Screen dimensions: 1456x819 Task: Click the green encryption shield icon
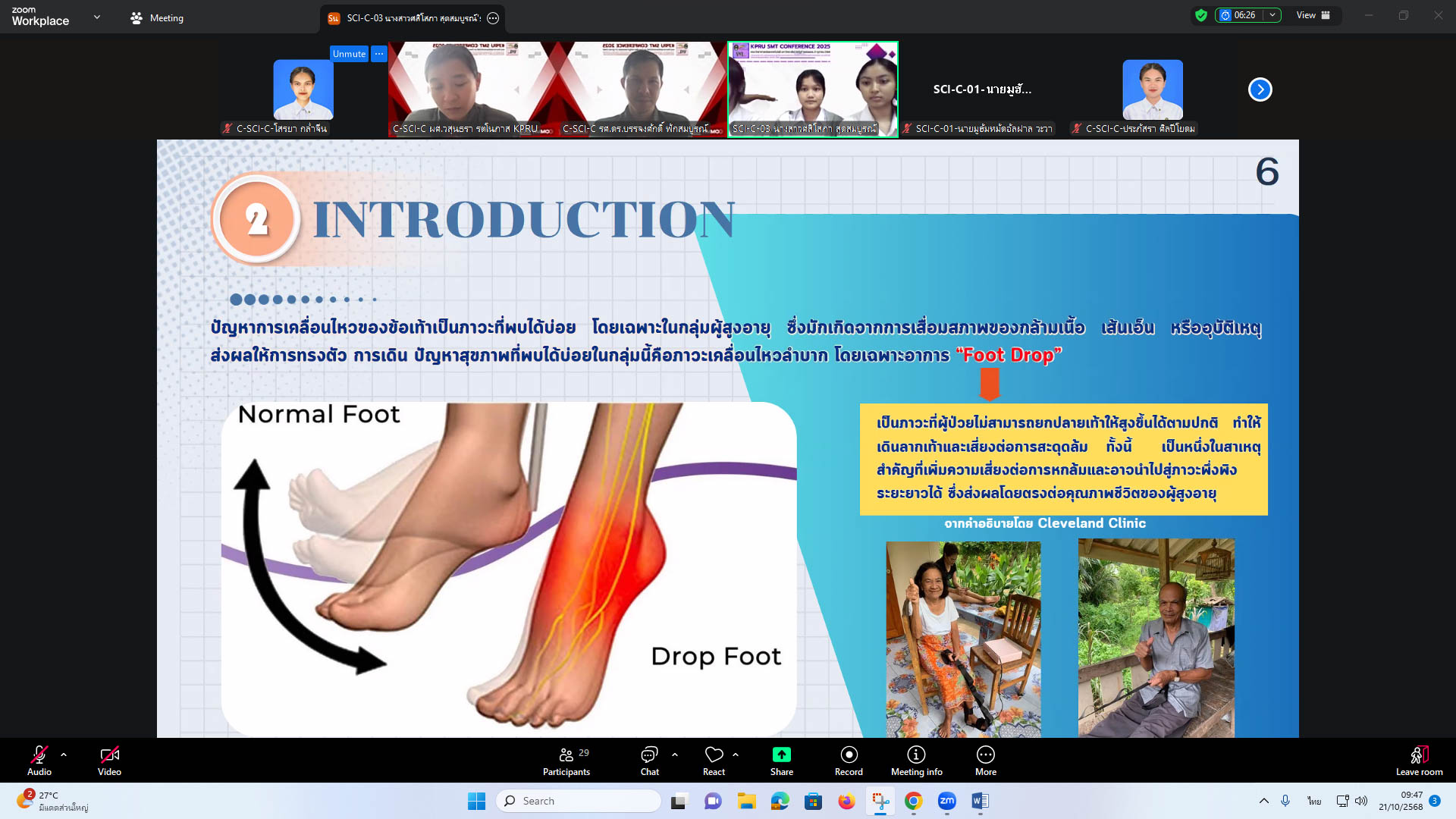[x=1201, y=15]
